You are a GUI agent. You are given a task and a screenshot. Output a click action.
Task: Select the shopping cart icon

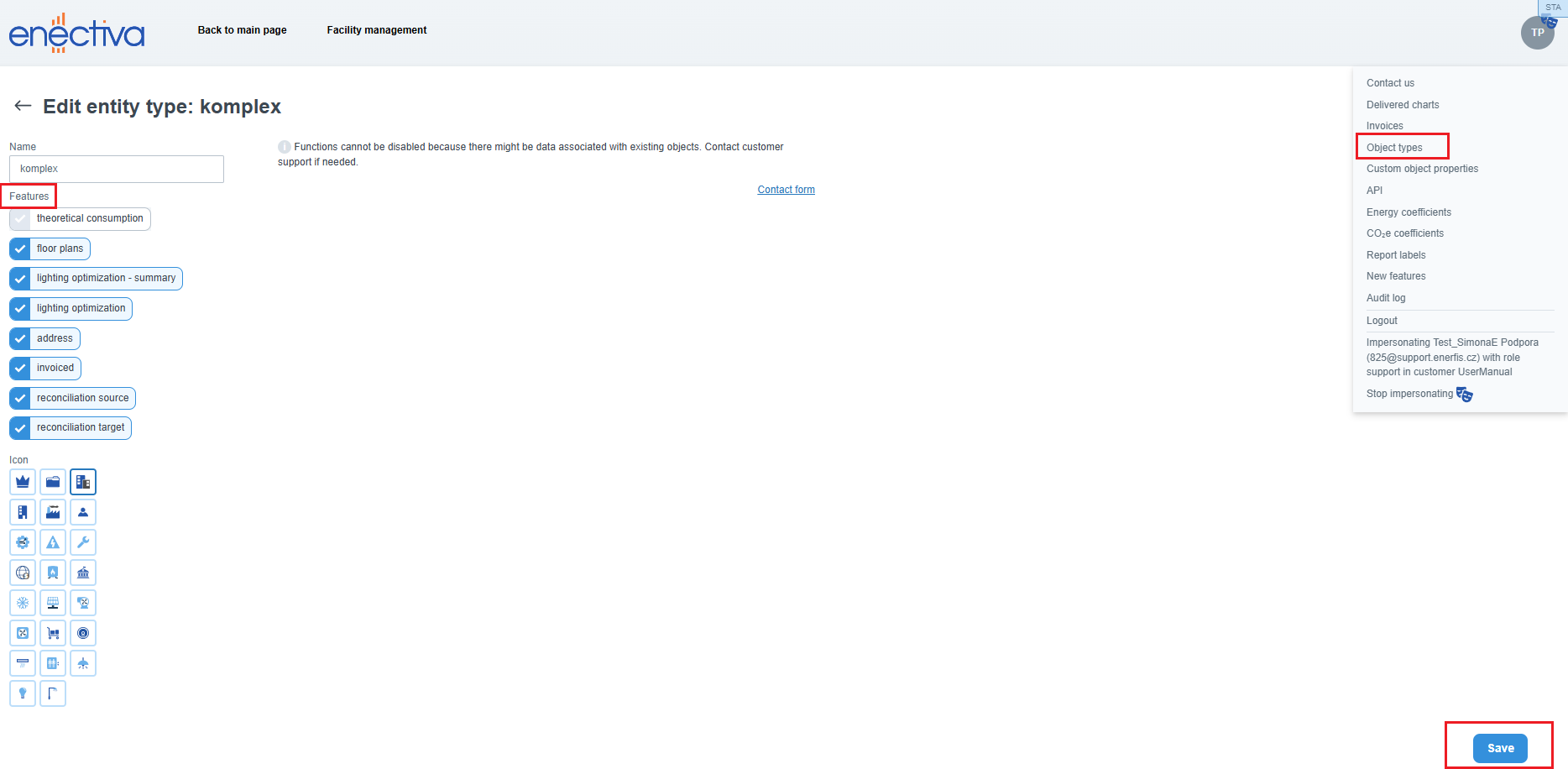(x=53, y=633)
